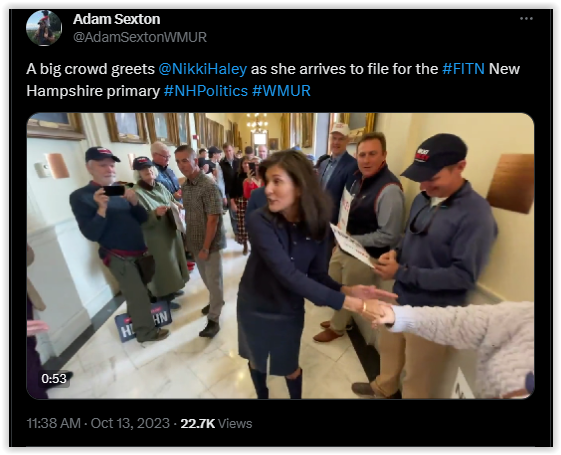This screenshot has height=455, width=561.
Task: Click the 0:53 video duration badge
Action: pyautogui.click(x=54, y=378)
